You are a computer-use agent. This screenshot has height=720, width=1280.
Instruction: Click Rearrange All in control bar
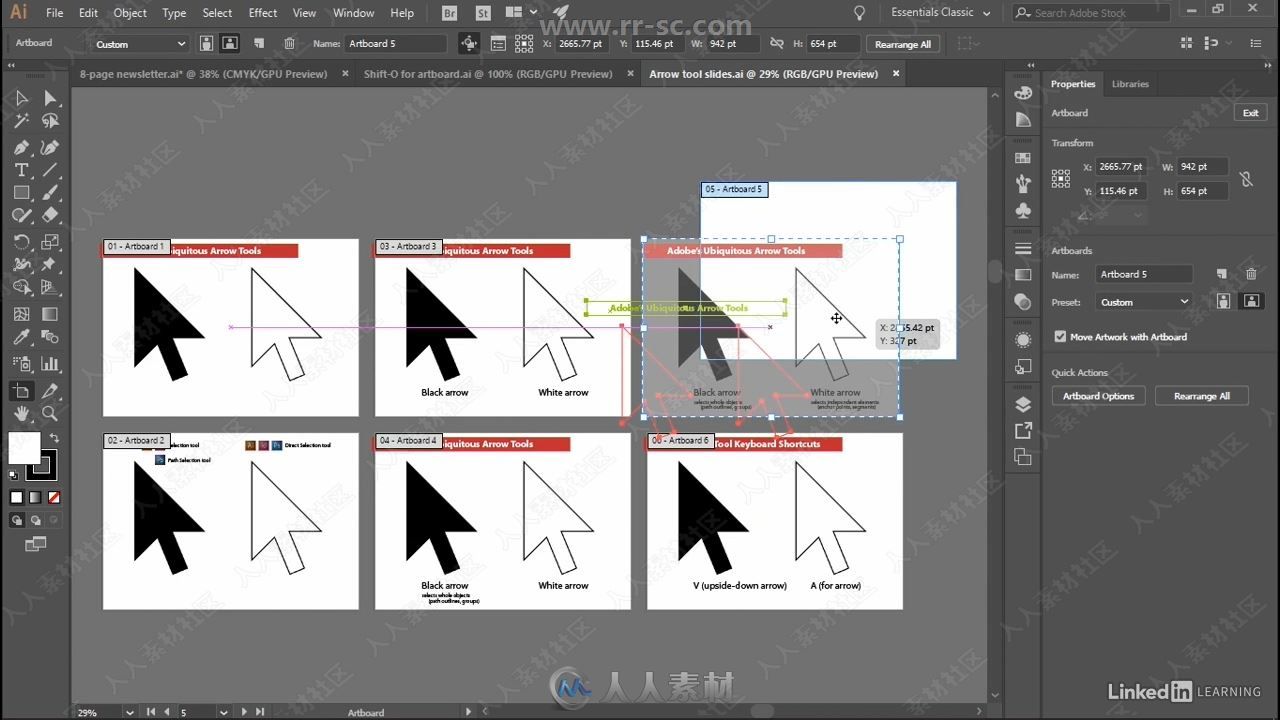pyautogui.click(x=903, y=44)
